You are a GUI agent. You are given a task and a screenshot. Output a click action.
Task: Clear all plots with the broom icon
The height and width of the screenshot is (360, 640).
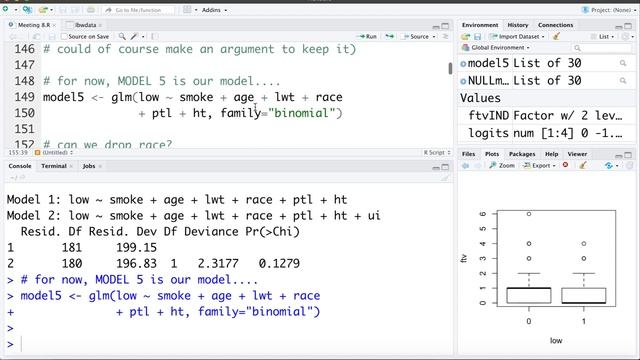point(583,165)
